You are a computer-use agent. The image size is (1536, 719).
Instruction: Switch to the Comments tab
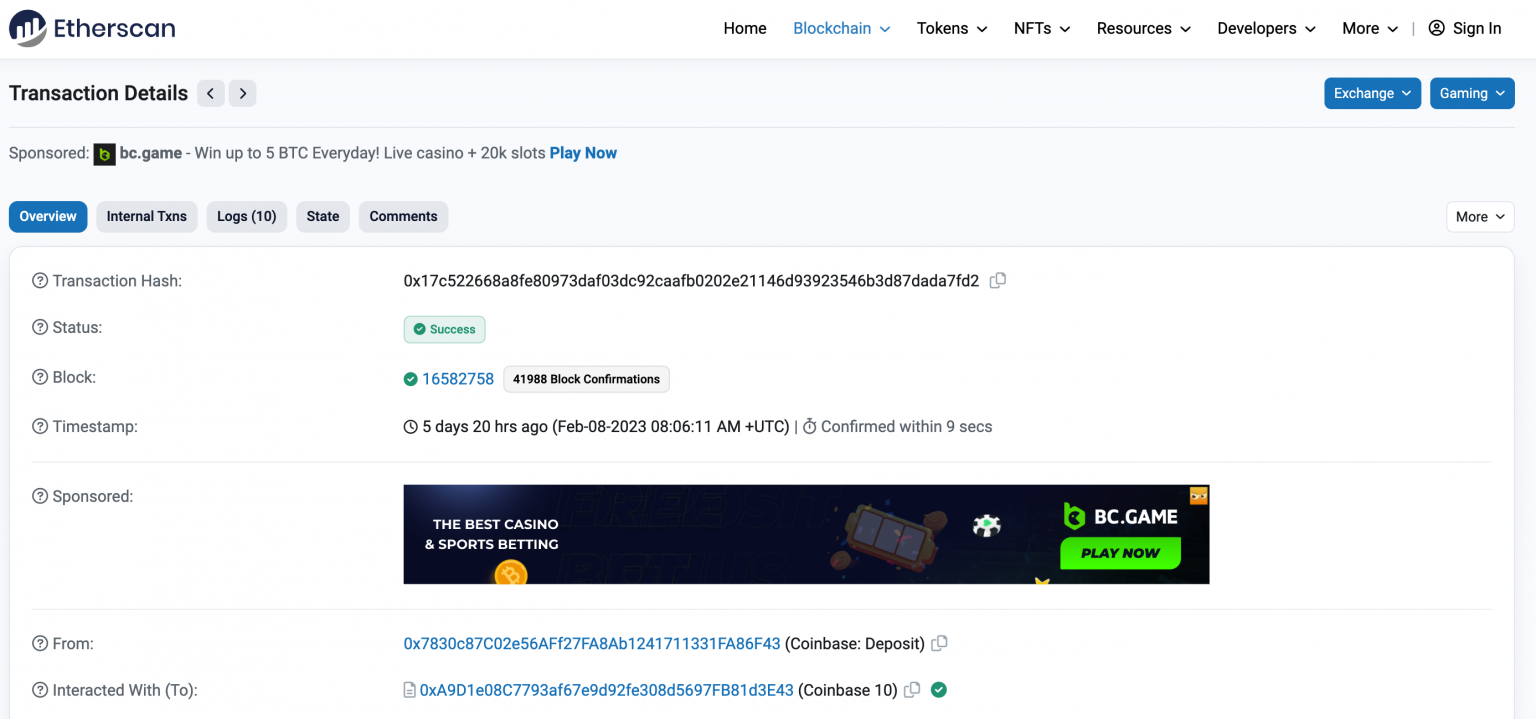tap(403, 217)
